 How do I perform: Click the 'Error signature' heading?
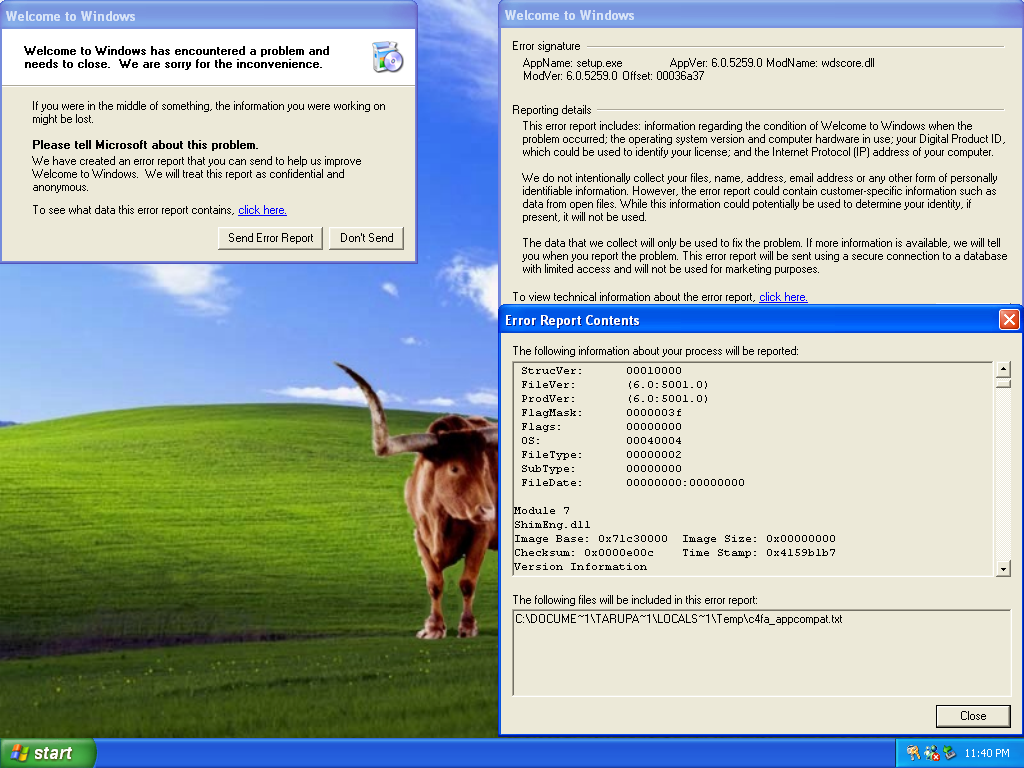pos(546,46)
